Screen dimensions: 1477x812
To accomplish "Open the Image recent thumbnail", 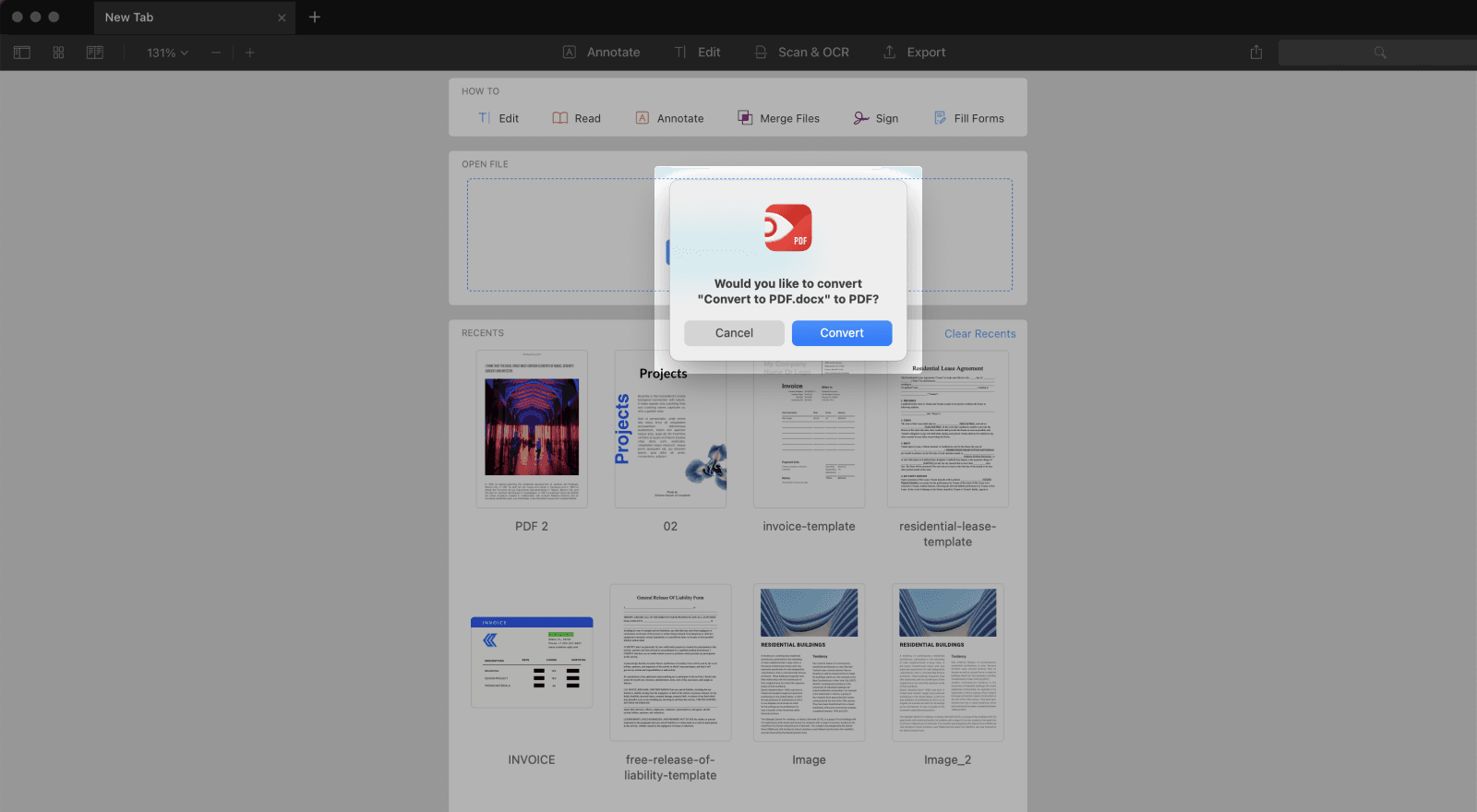I will (x=809, y=663).
